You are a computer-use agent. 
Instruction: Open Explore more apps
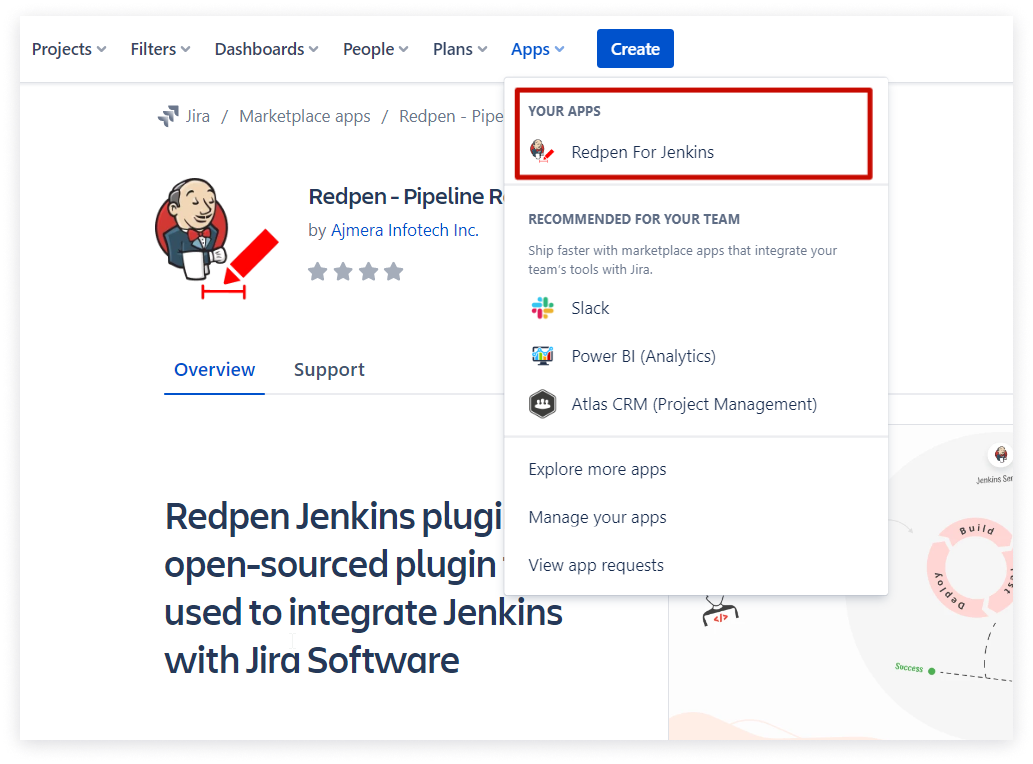point(598,470)
